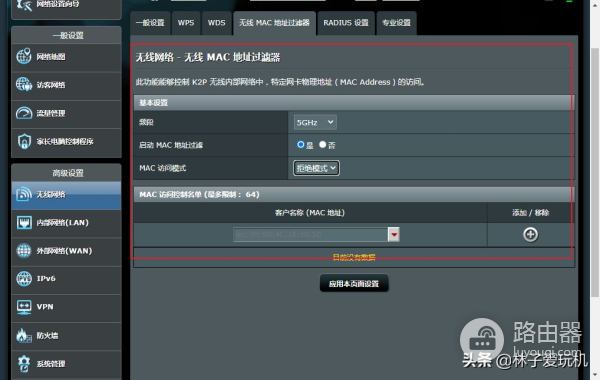This screenshot has width=600, height=380.
Task: Switch to the RADIUS 设置 tab
Action: 346,23
